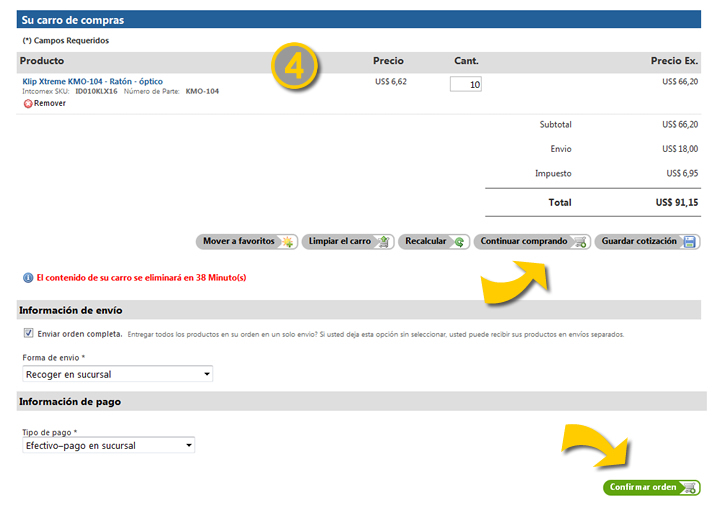Click the trash icon on Limpiar el carro
Screen dimensions: 720x508
[382, 242]
